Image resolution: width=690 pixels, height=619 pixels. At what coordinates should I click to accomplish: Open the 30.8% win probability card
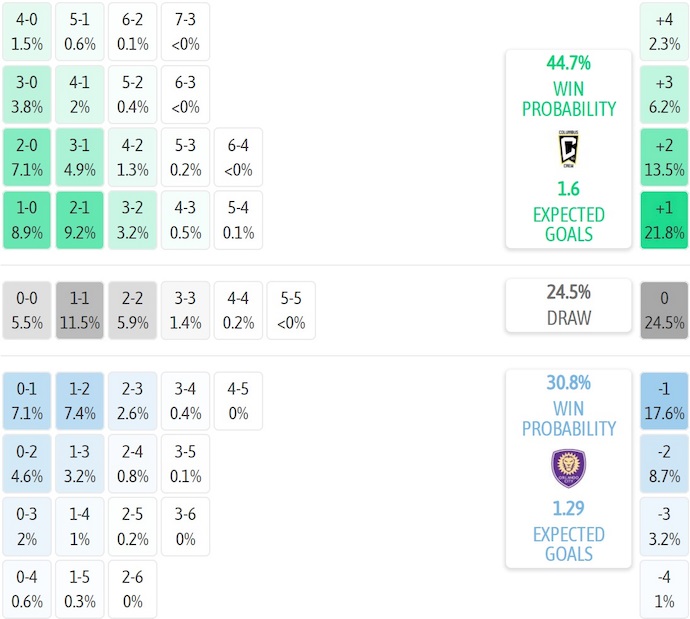tap(568, 468)
